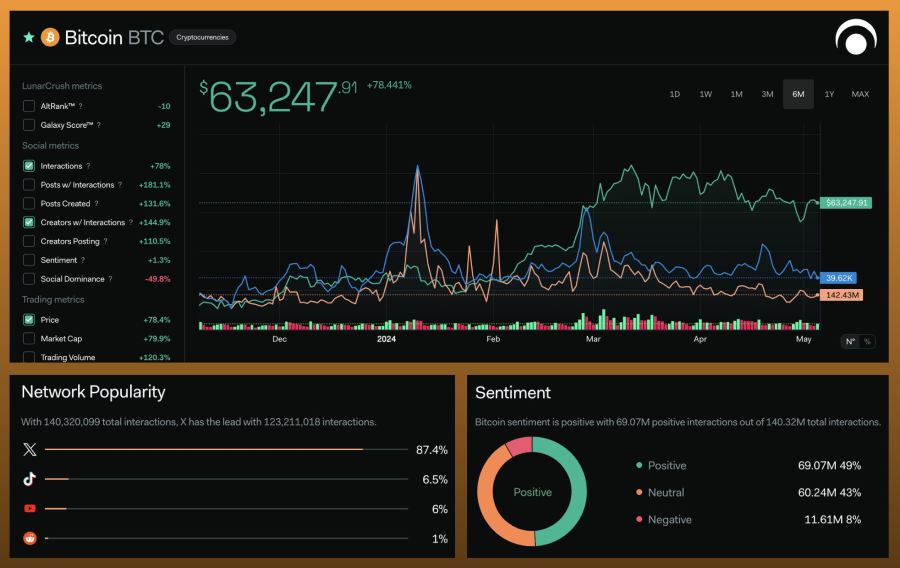The image size is (900, 568).
Task: Check the Posts w/ Interactions checkbox
Action: pyautogui.click(x=29, y=185)
